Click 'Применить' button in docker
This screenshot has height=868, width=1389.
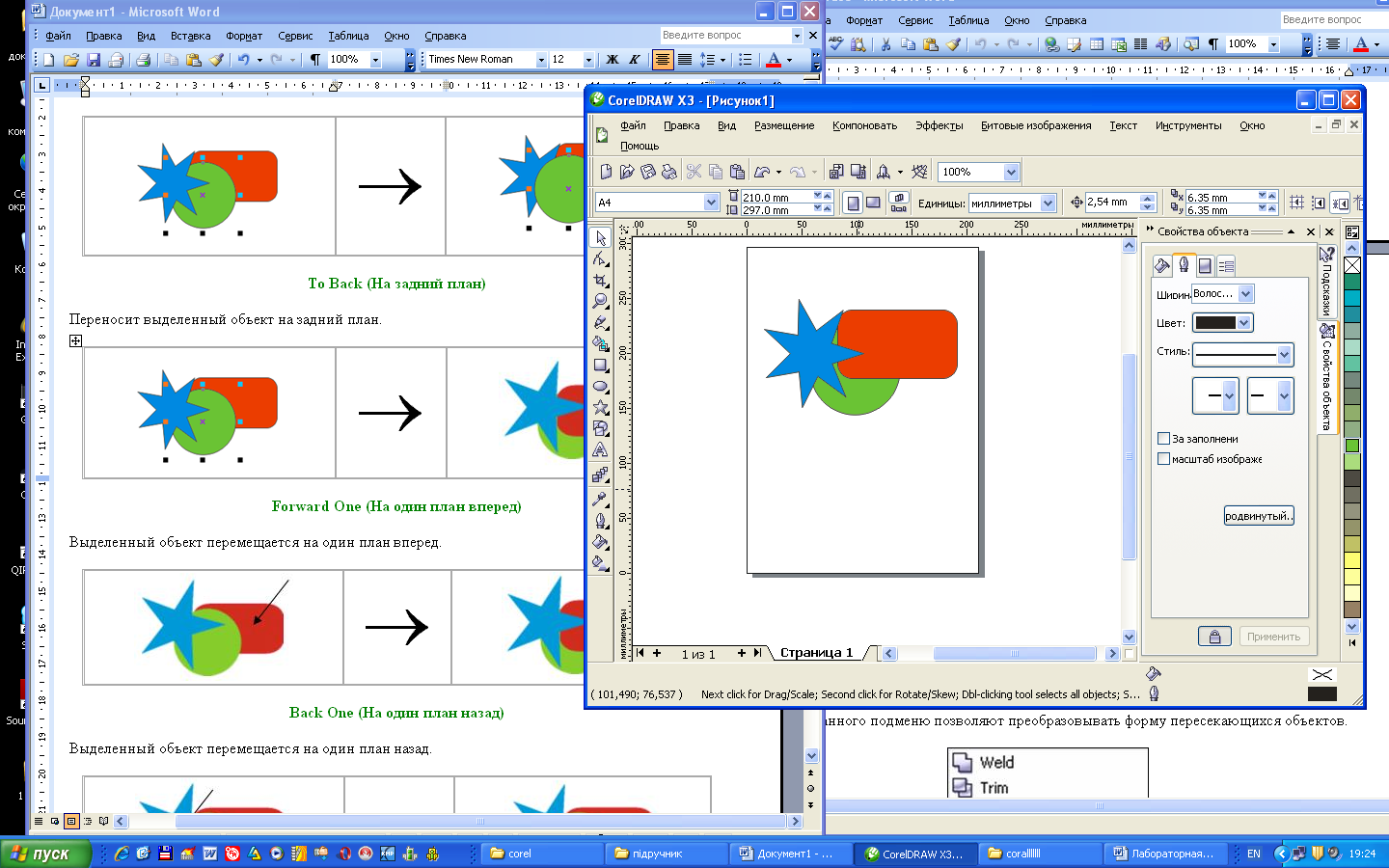pos(1273,637)
